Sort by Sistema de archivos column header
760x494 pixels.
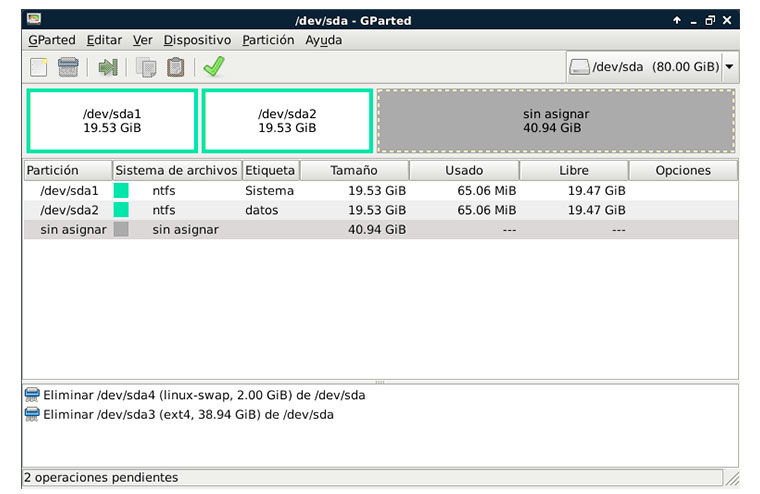[177, 170]
